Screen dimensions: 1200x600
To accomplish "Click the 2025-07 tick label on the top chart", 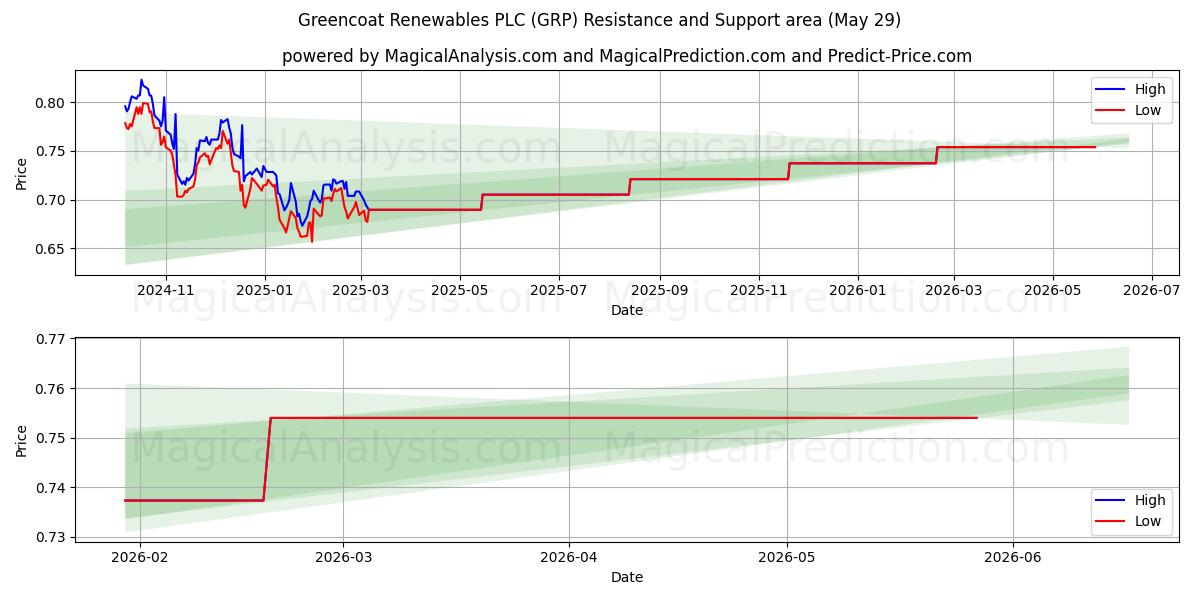I will (x=557, y=291).
